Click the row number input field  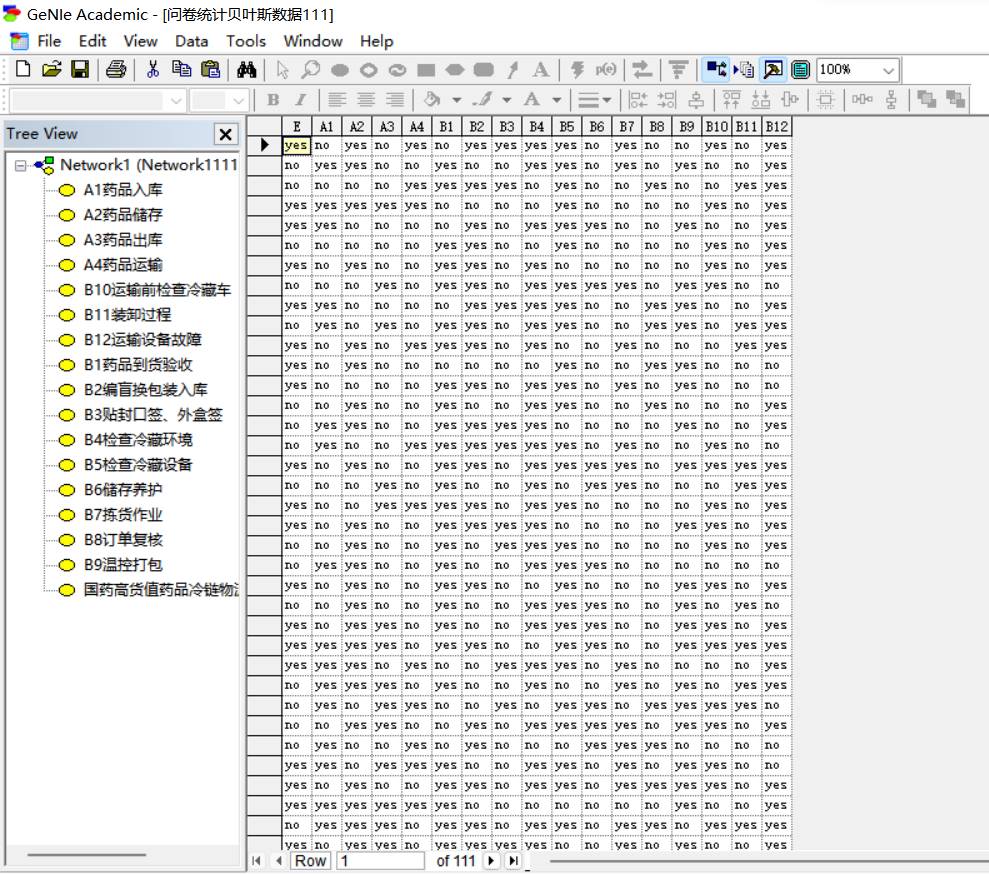pyautogui.click(x=379, y=860)
